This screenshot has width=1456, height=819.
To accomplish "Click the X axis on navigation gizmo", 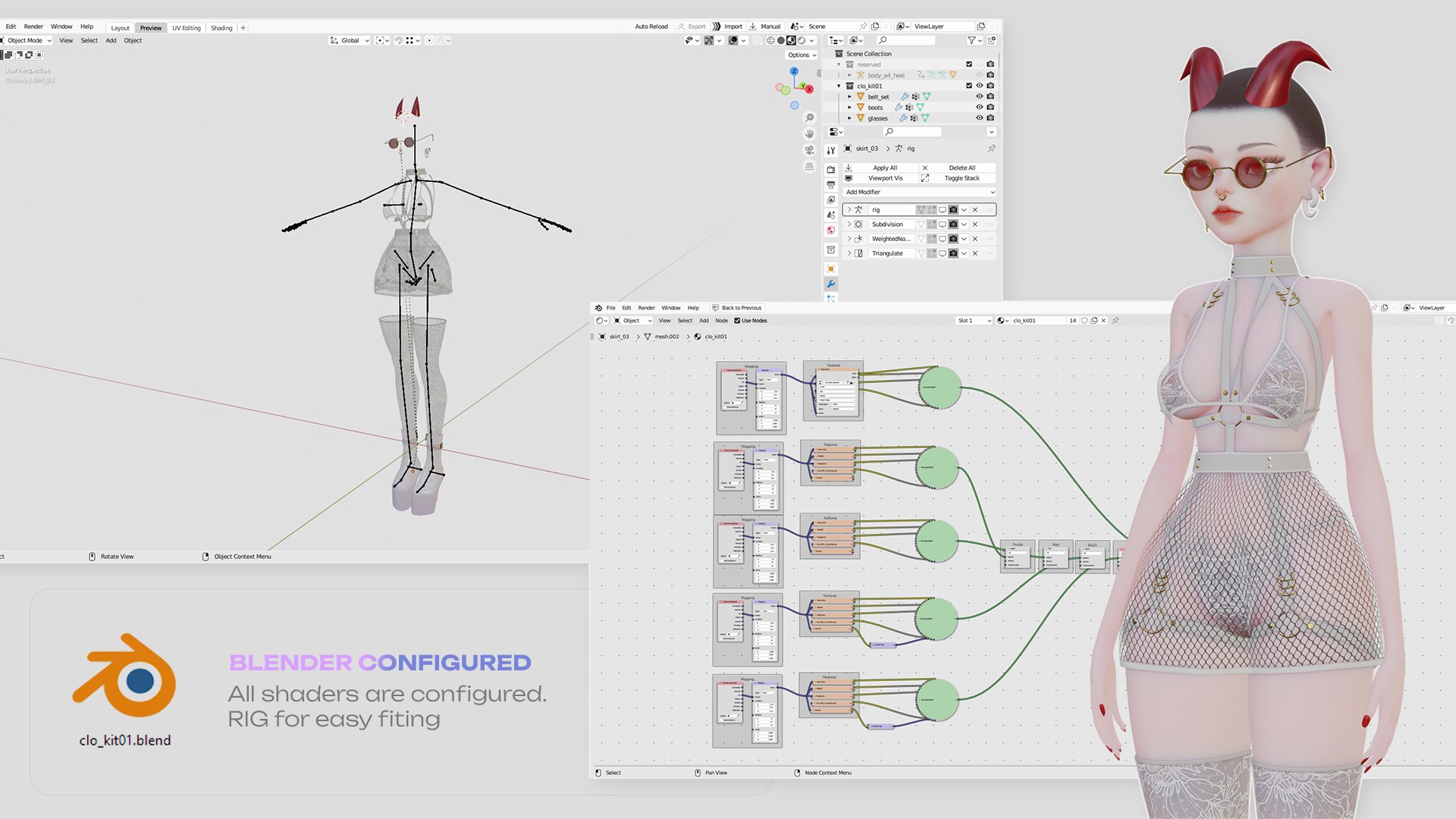I will click(809, 89).
